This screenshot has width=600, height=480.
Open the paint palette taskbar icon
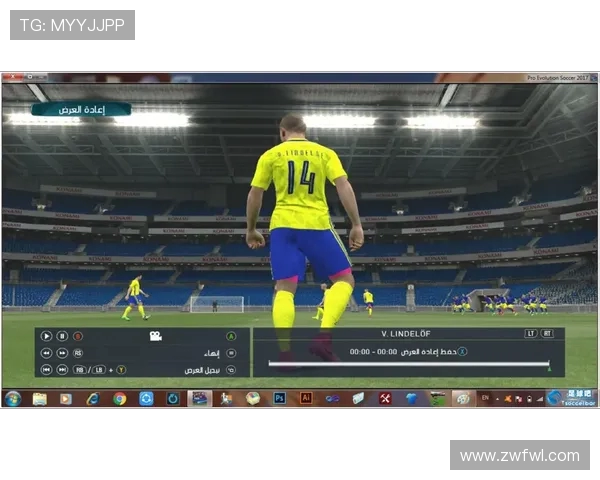(463, 399)
